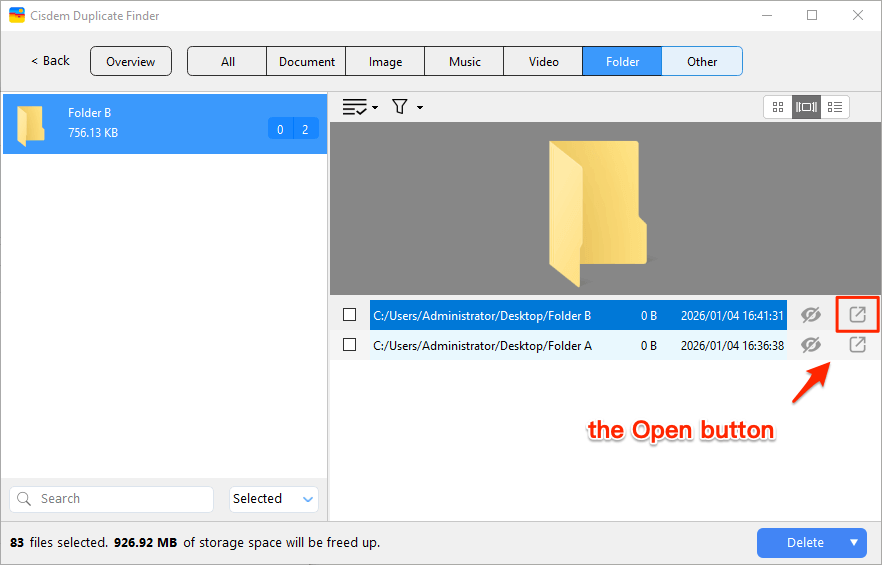The image size is (882, 565).
Task: Select the C:/Users/Administrator/Desktop/Folder B path
Action: pos(482,316)
